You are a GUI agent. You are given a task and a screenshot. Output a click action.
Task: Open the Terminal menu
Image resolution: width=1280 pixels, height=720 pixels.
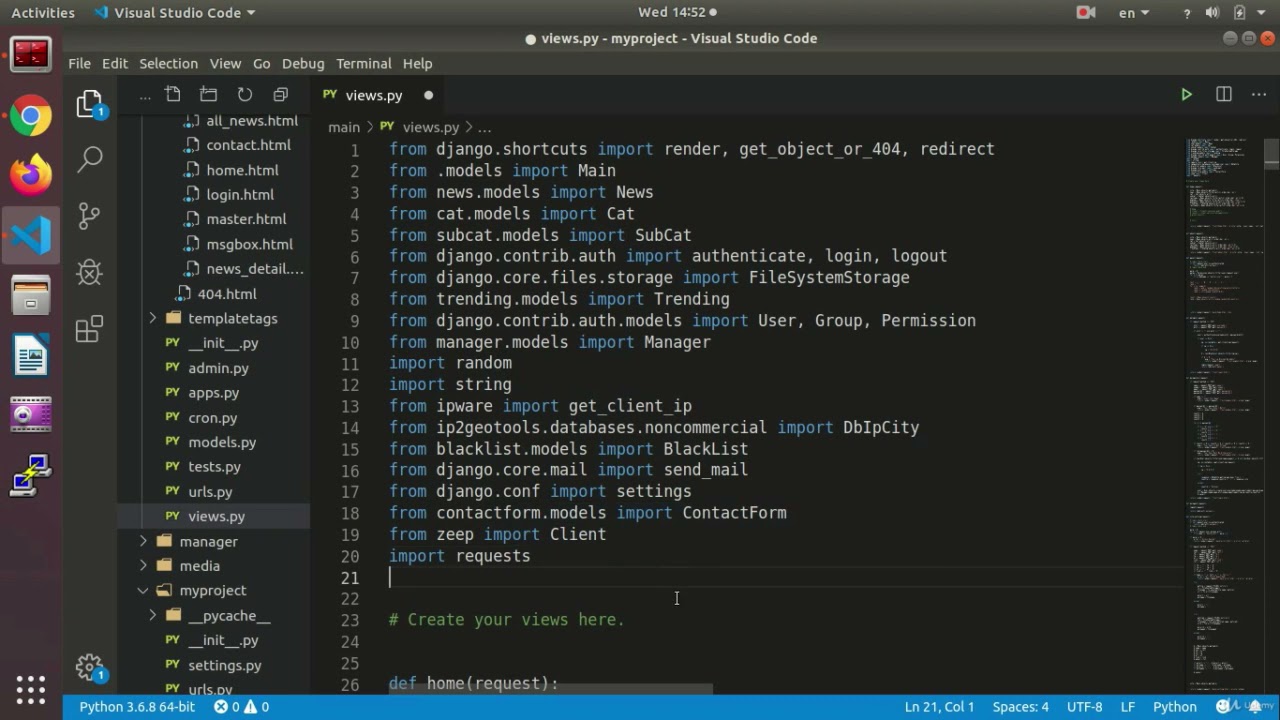click(364, 63)
